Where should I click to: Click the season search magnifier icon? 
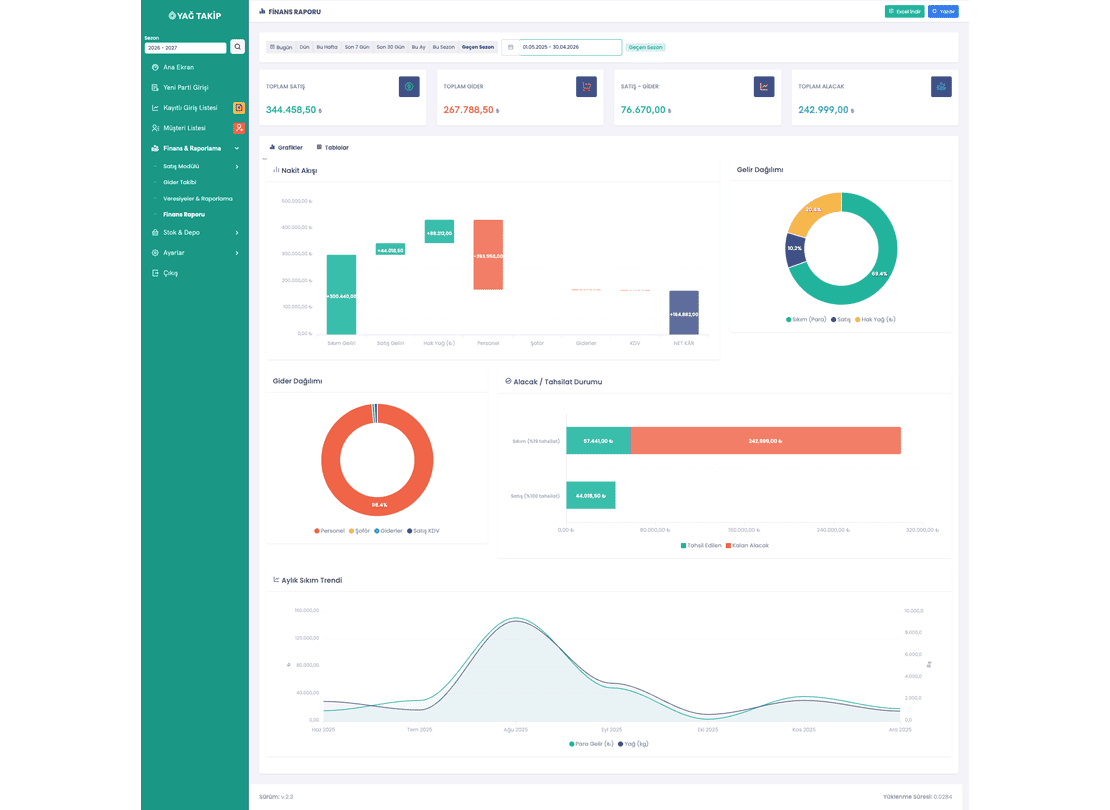pyautogui.click(x=238, y=47)
